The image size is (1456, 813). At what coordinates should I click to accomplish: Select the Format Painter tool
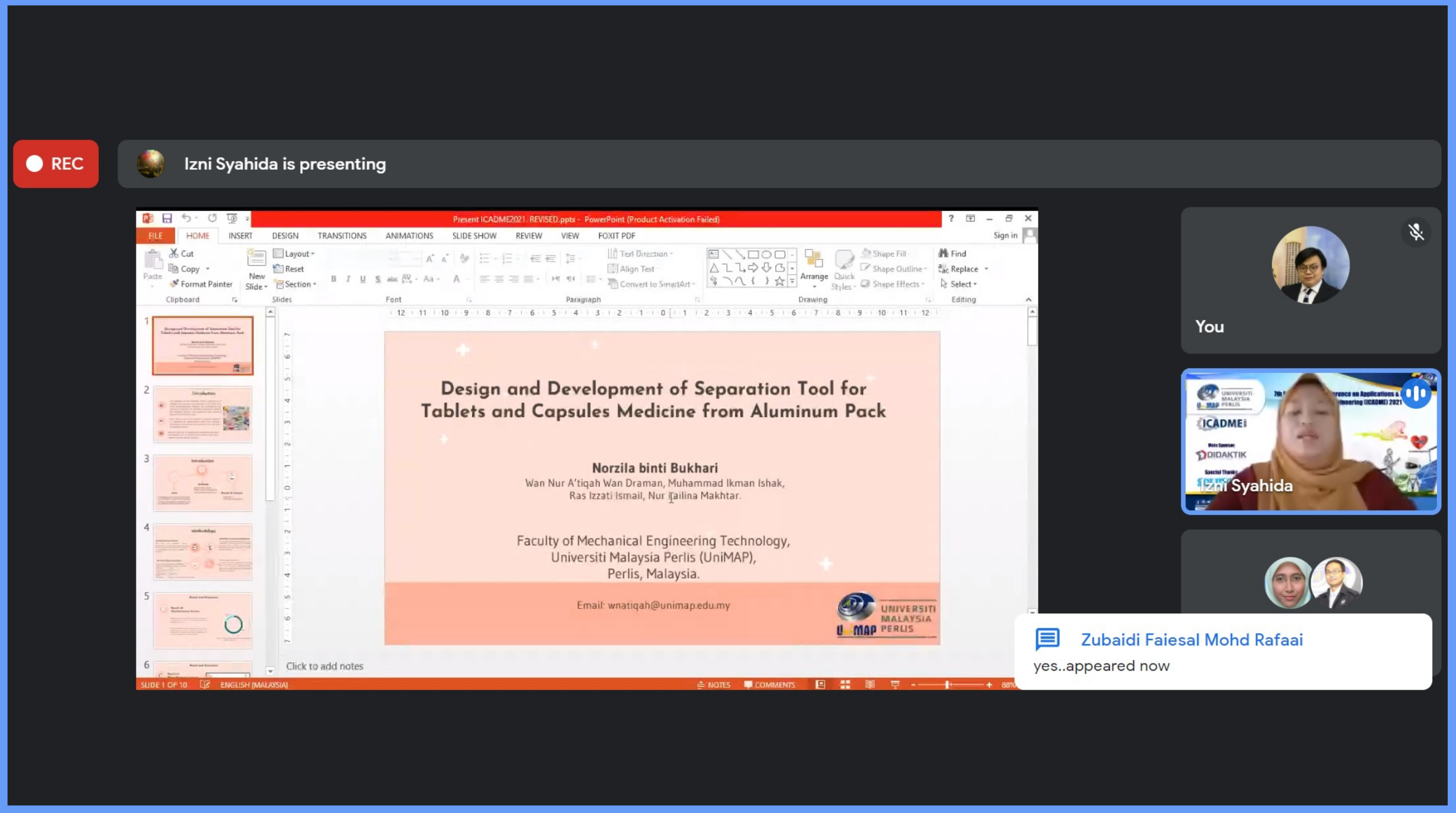pos(201,284)
